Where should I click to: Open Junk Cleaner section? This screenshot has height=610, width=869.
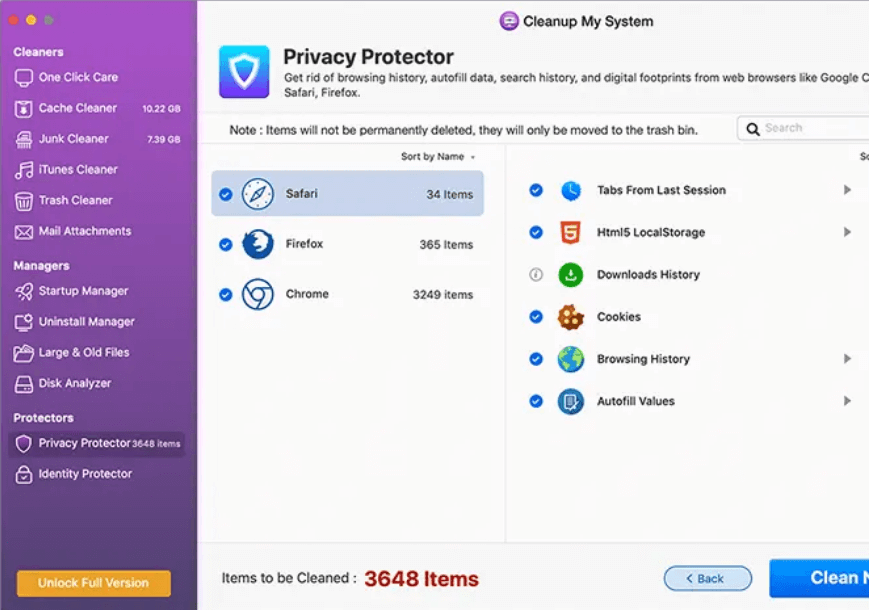pos(97,140)
